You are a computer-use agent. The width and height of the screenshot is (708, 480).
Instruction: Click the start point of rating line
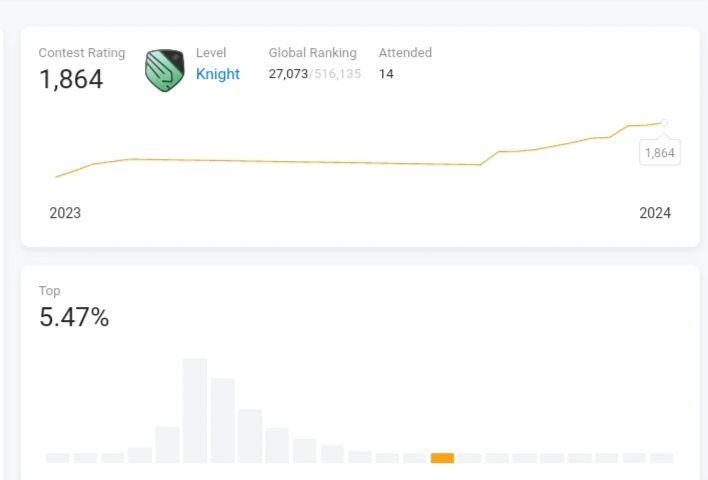(x=56, y=177)
